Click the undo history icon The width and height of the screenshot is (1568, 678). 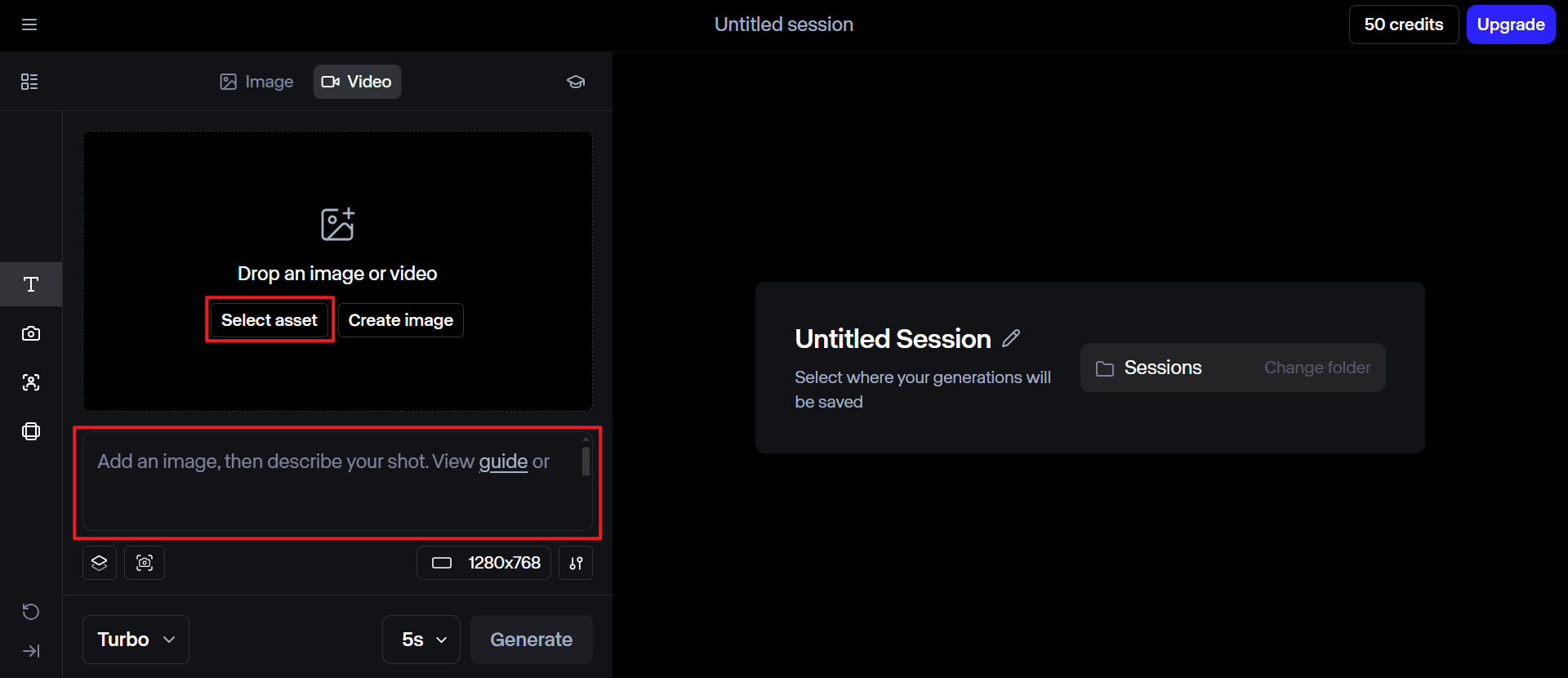(x=31, y=612)
